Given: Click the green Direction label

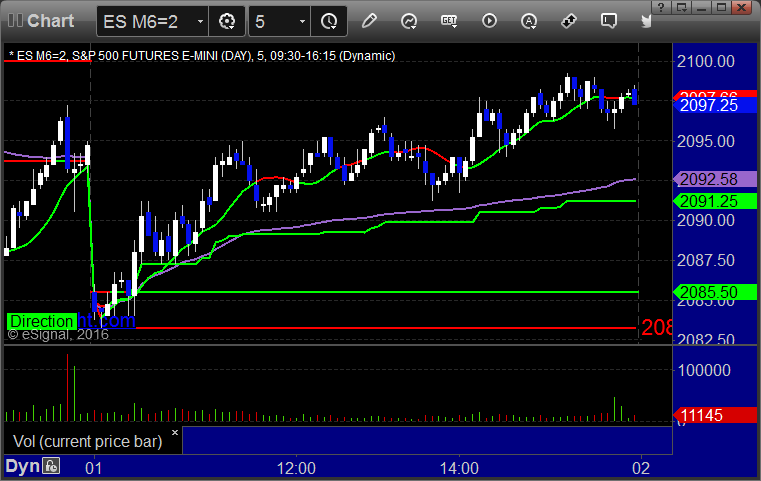Looking at the screenshot, I should 42,321.
